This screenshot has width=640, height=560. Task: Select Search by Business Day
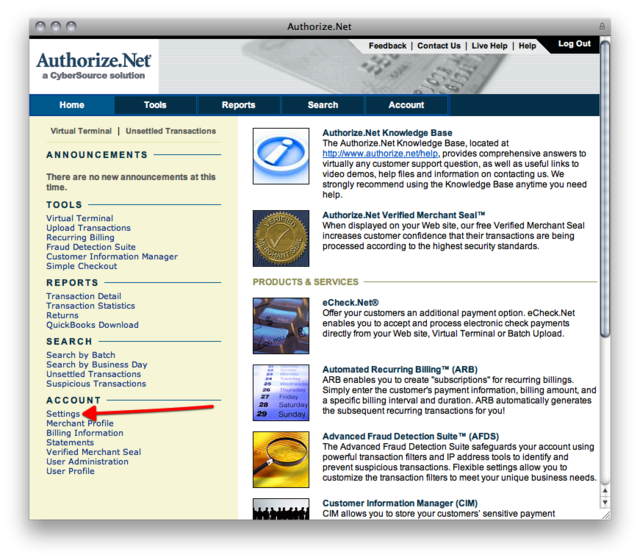click(97, 364)
